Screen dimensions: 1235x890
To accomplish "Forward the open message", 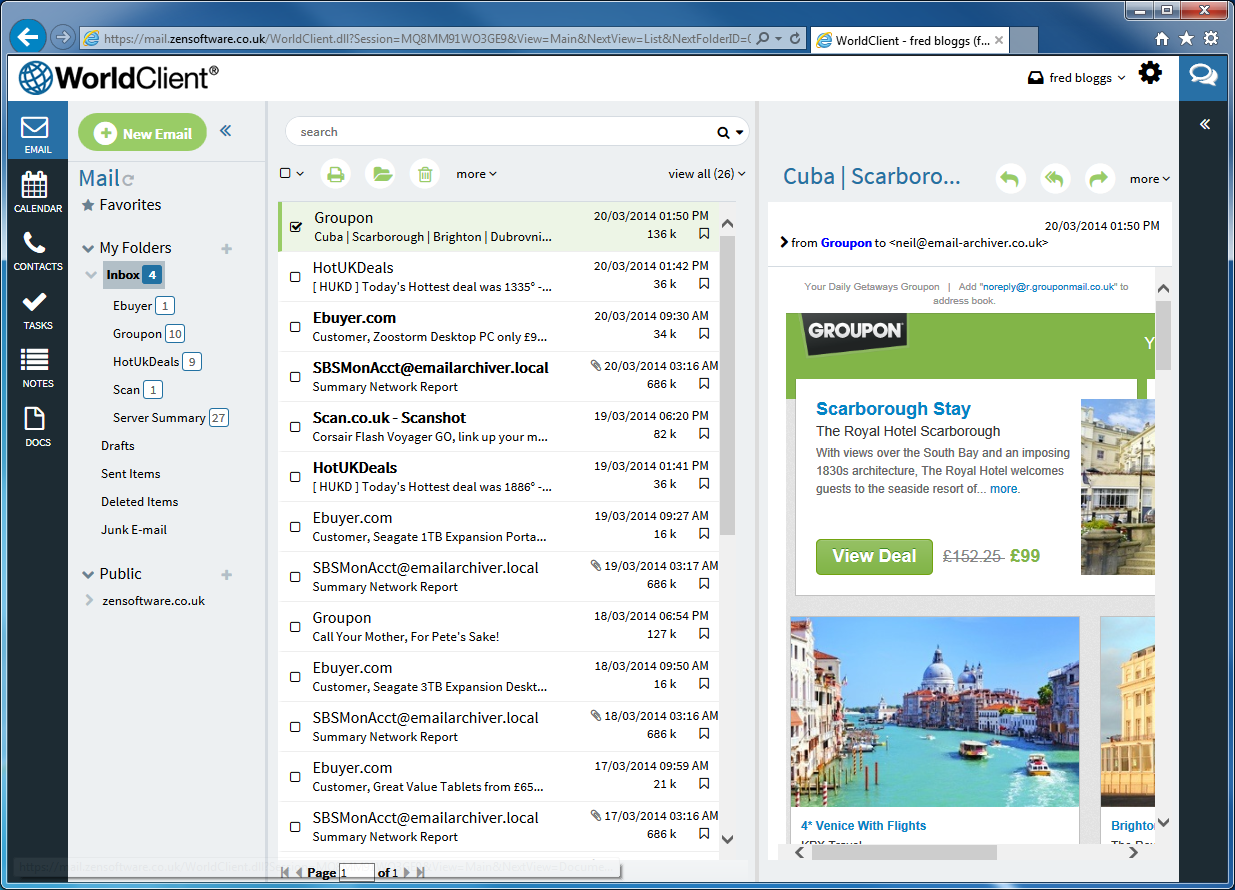I will tap(1099, 179).
